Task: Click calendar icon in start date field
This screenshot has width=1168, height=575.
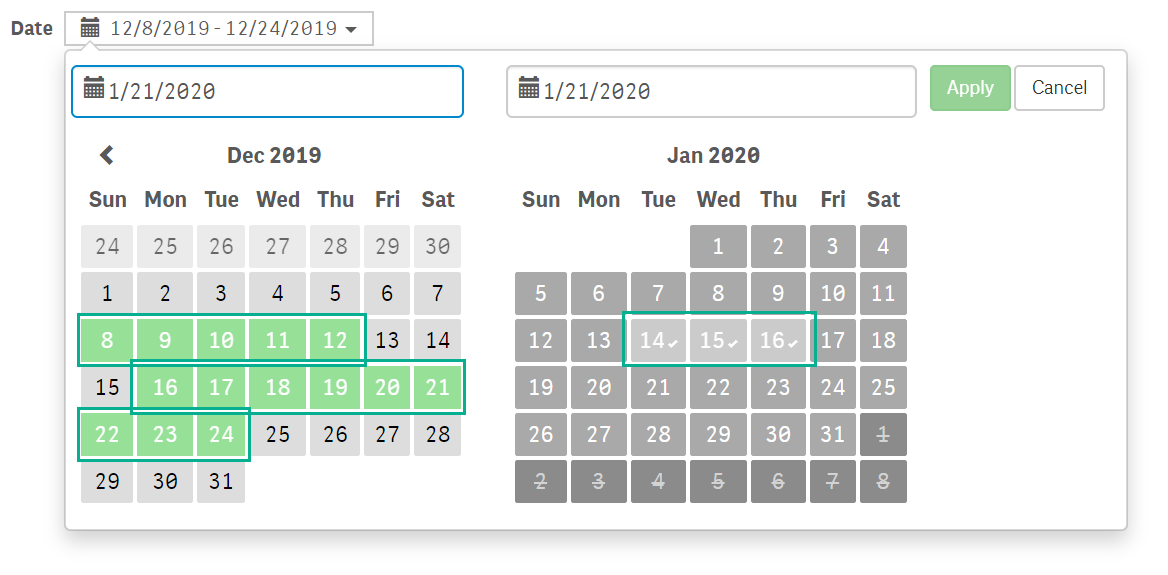Action: 94,87
